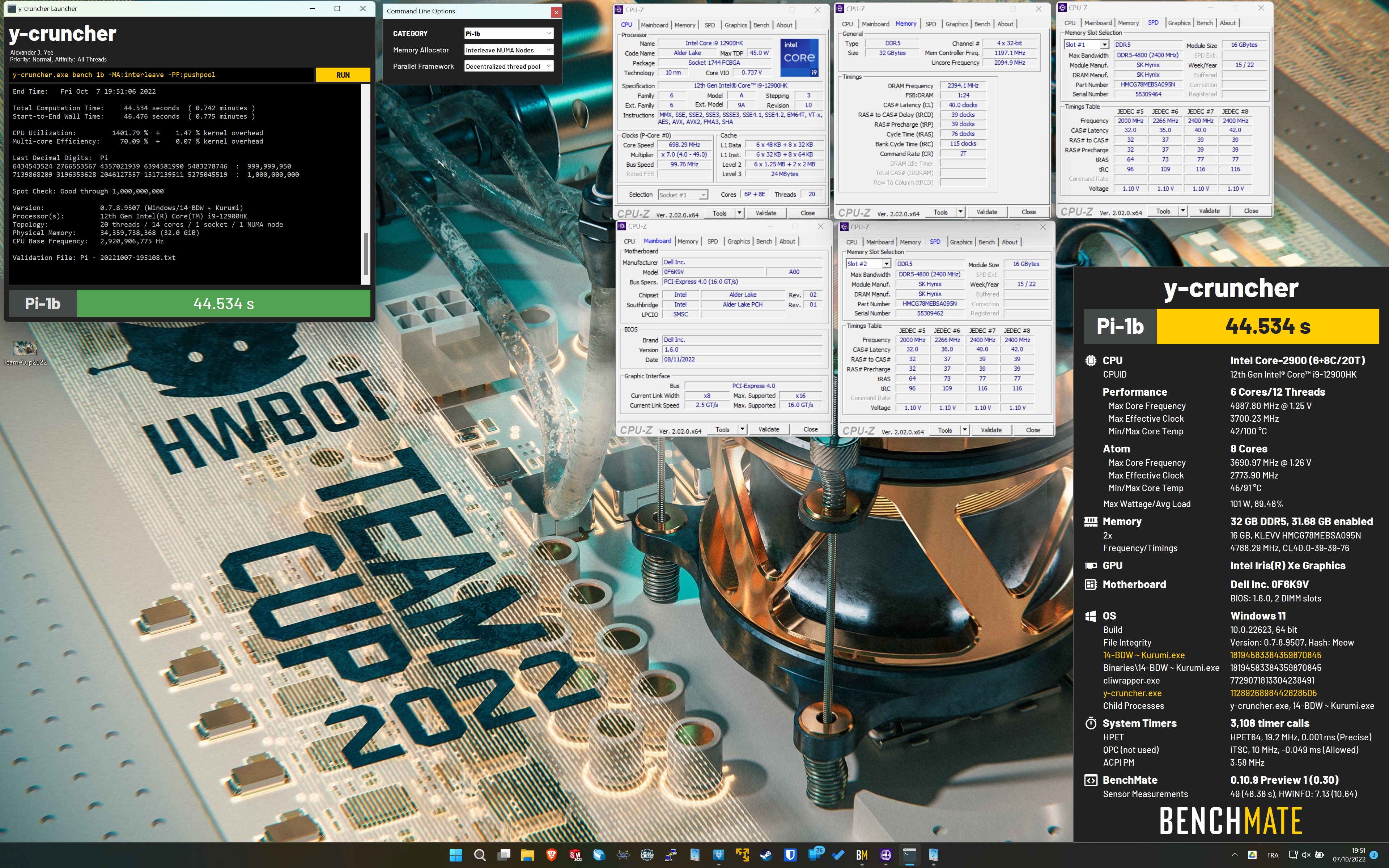This screenshot has height=868, width=1389.
Task: Click 'Validation File: Pi - 20221007-195108.txt' line
Action: [94, 258]
